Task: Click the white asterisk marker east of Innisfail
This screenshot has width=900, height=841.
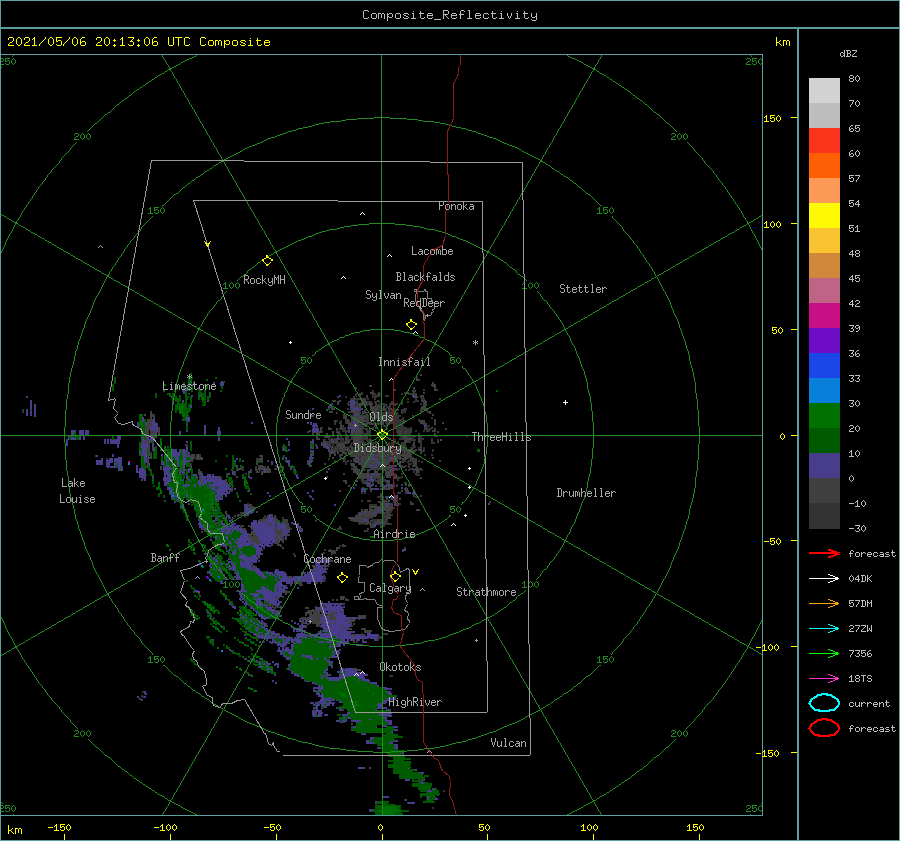Action: [x=475, y=343]
